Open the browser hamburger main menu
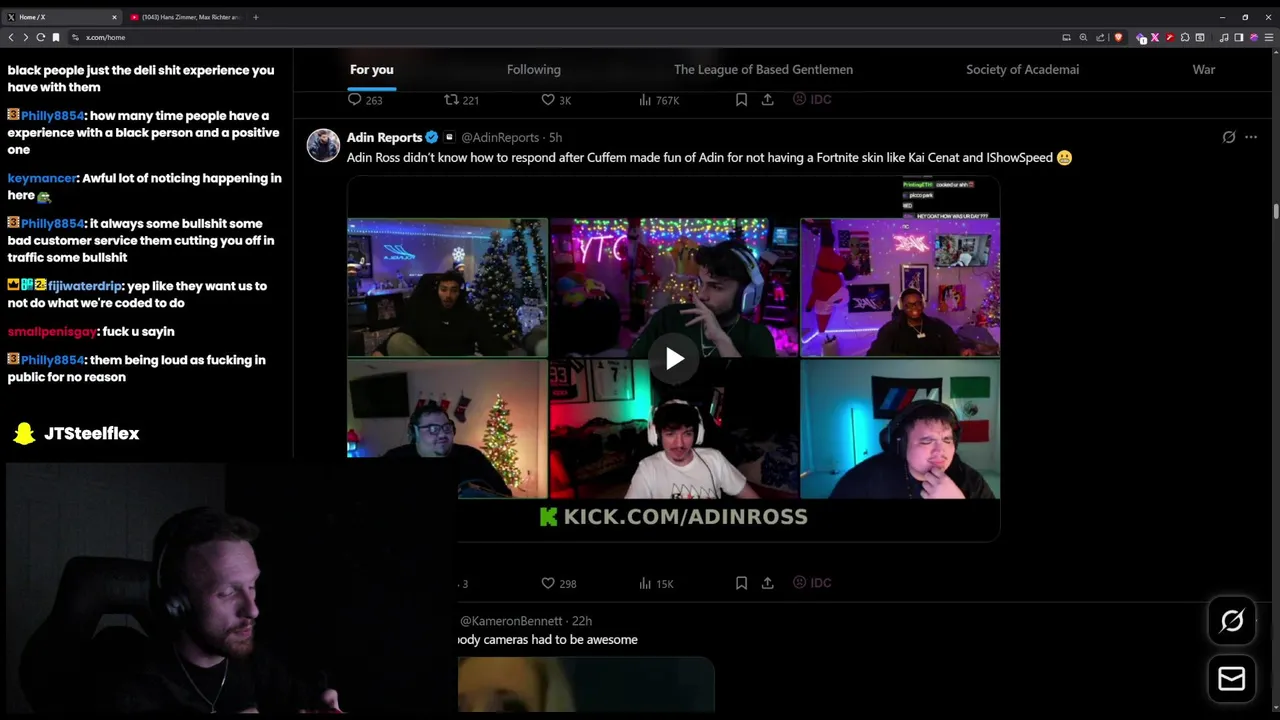The image size is (1280, 720). (x=1269, y=37)
